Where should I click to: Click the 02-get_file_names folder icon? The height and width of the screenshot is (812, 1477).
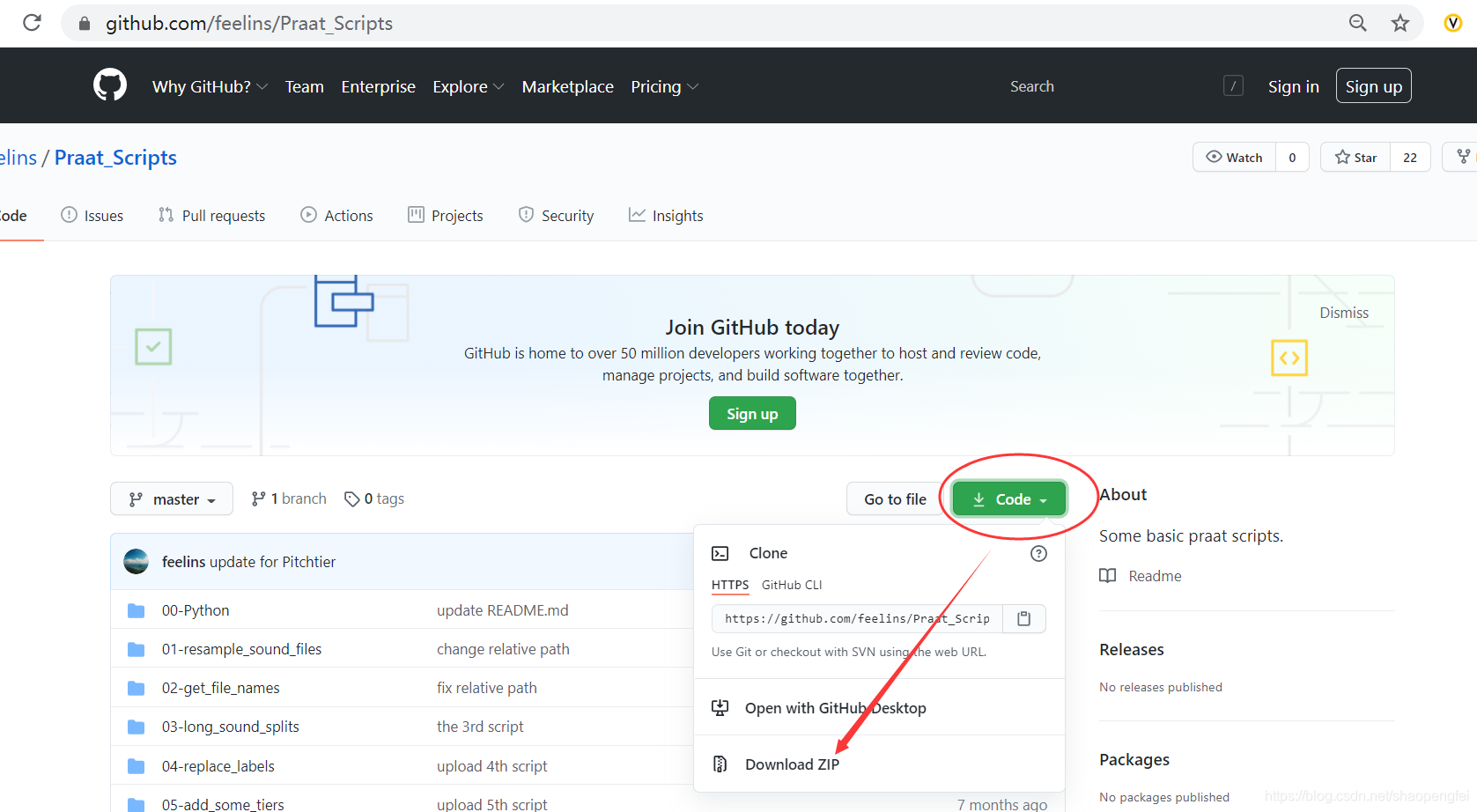coord(136,688)
